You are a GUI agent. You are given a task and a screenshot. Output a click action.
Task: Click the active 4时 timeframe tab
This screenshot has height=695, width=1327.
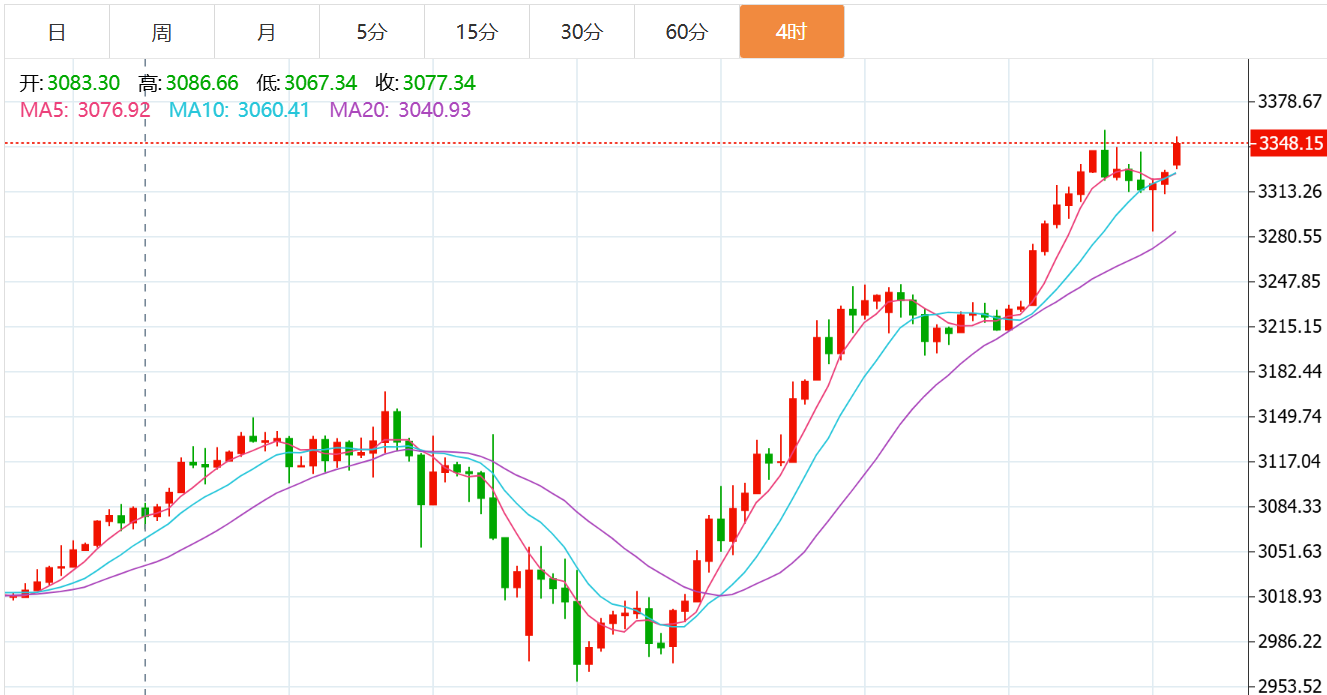point(792,32)
